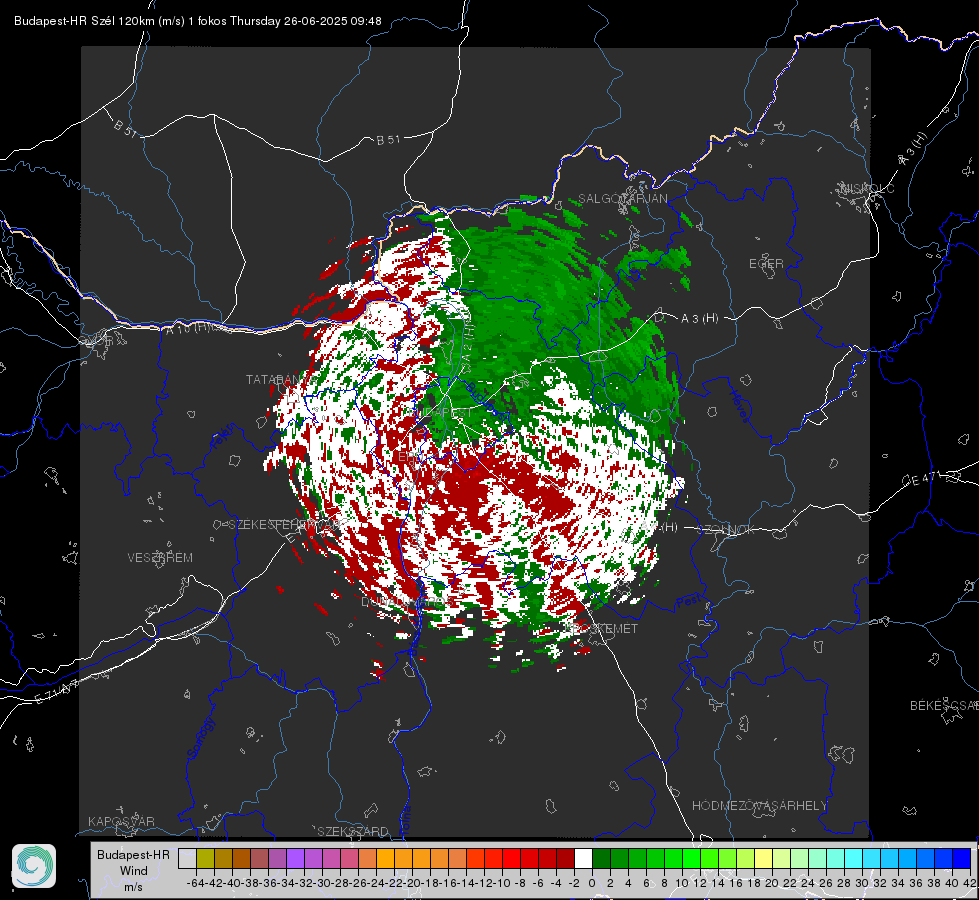Select the KECSKEMÉT city label

(603, 629)
